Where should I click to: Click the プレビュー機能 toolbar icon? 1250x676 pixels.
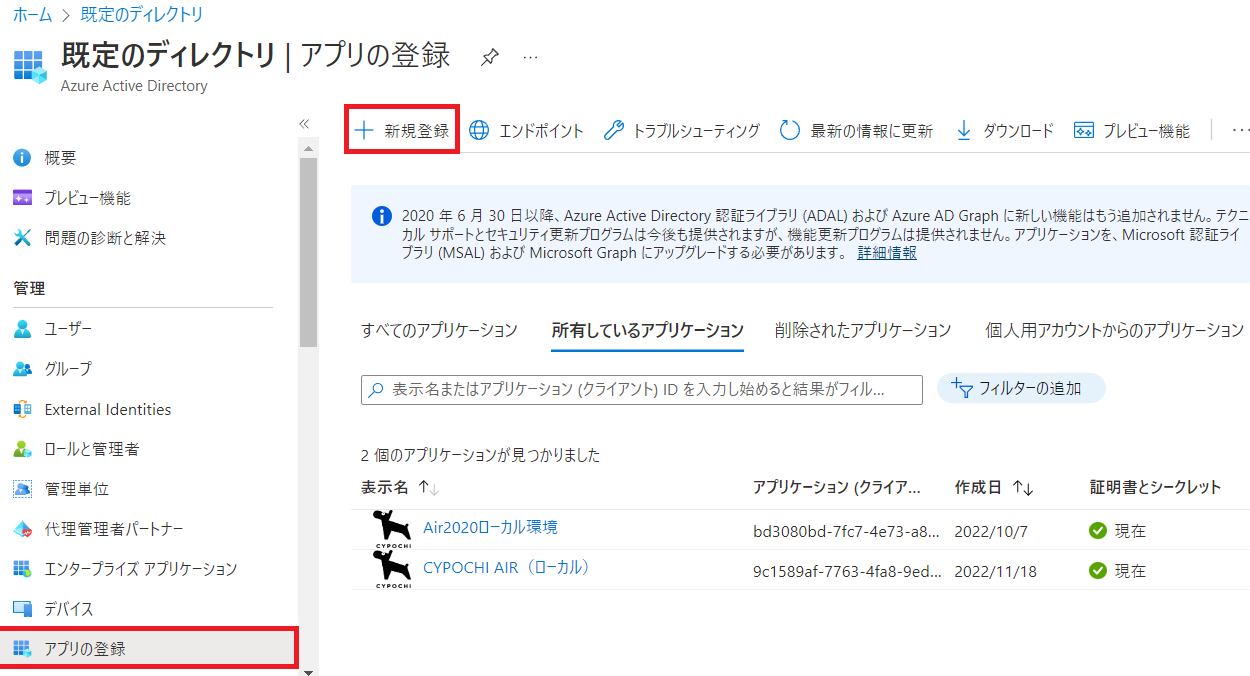click(1083, 130)
